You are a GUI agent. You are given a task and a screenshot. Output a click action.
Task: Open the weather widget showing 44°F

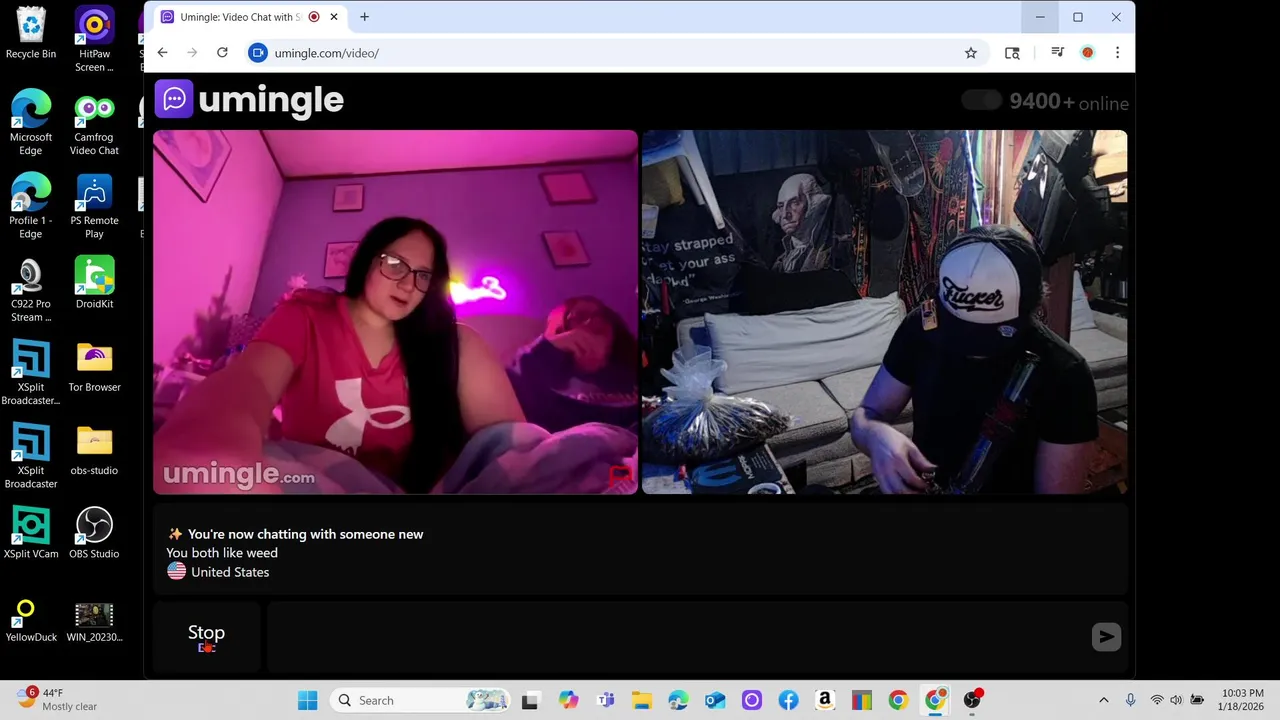(x=58, y=700)
